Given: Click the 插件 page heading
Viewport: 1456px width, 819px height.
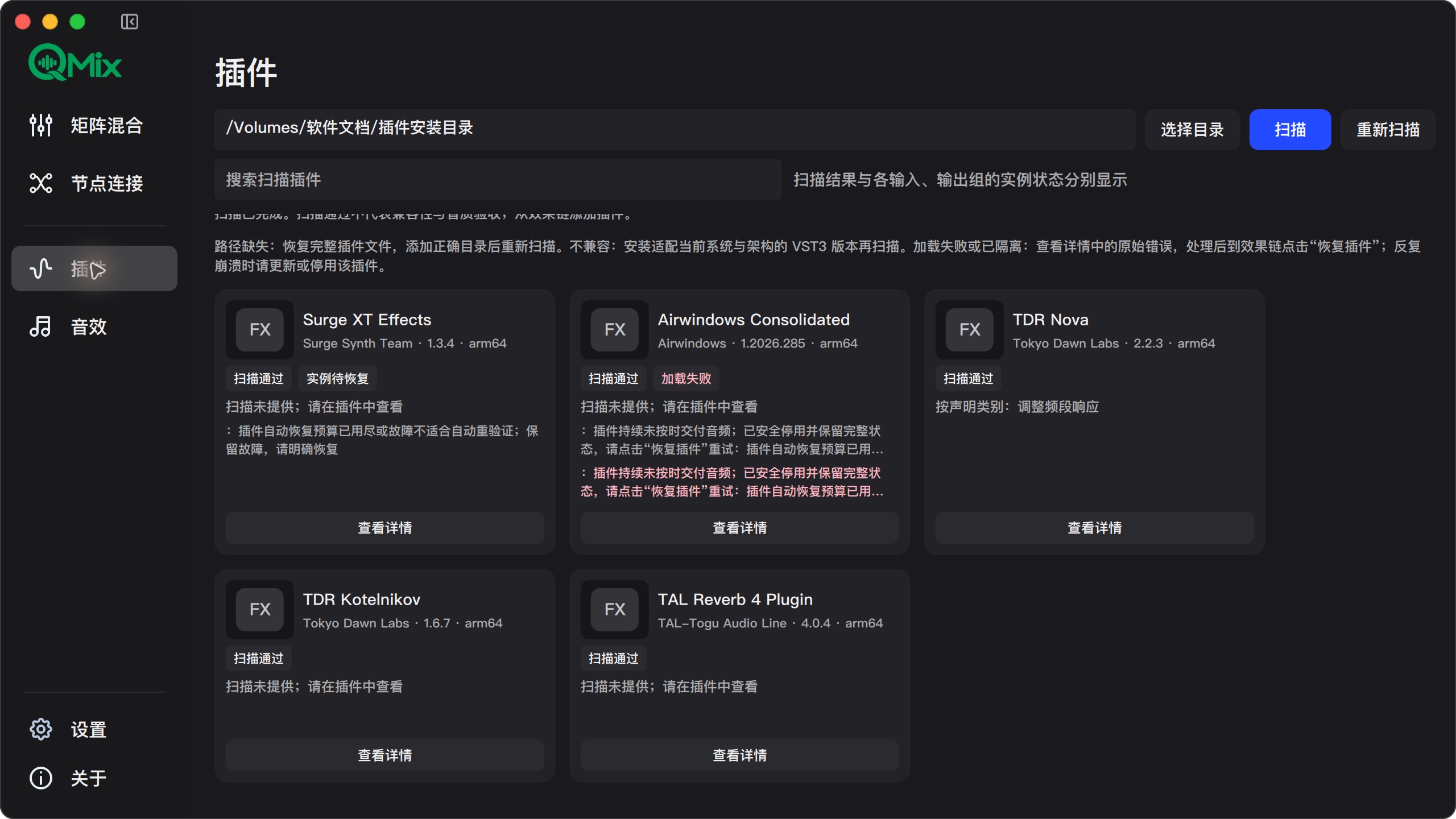Looking at the screenshot, I should tap(246, 73).
